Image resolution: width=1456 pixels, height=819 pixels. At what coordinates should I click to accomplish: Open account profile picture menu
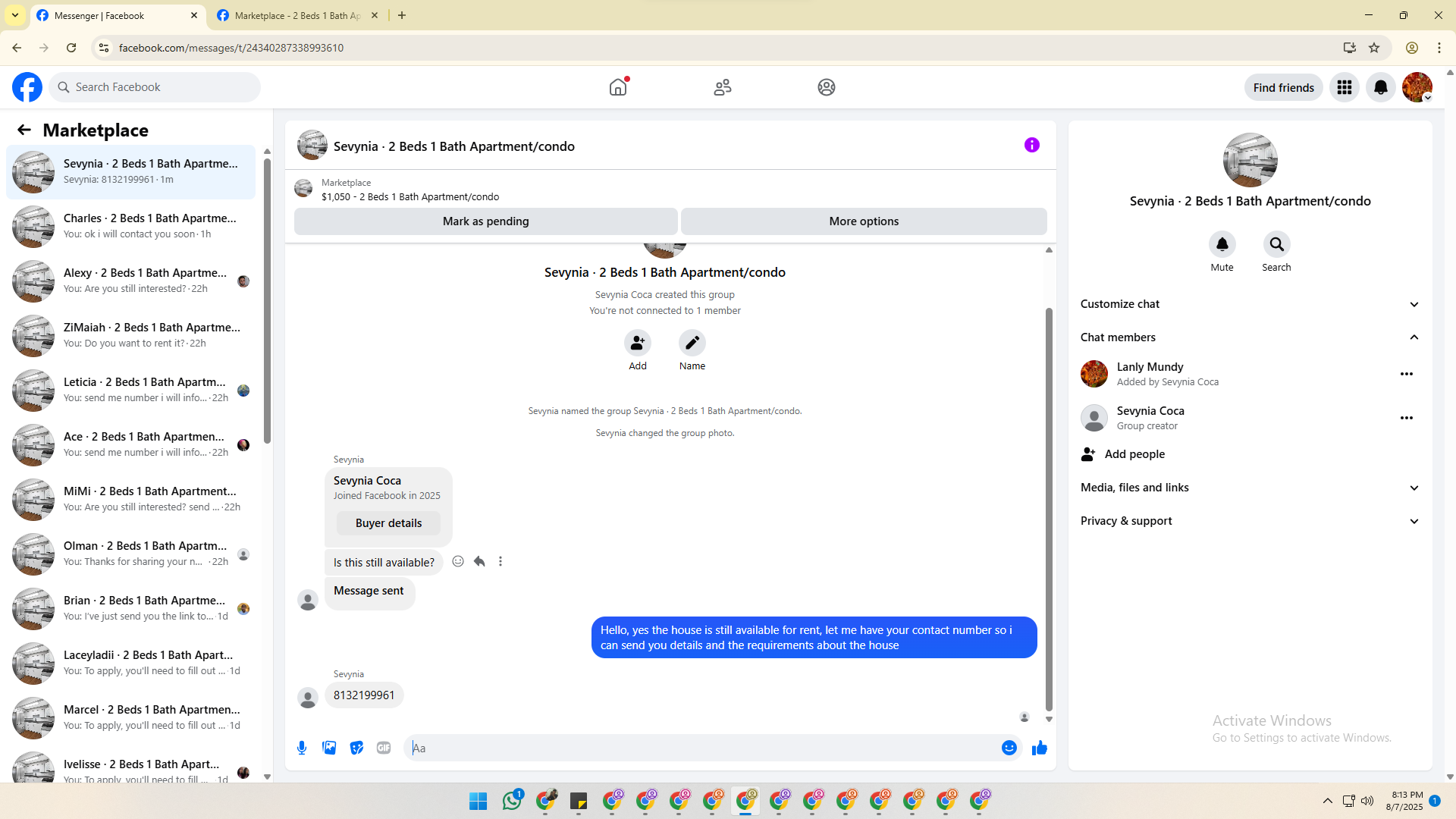(1417, 87)
